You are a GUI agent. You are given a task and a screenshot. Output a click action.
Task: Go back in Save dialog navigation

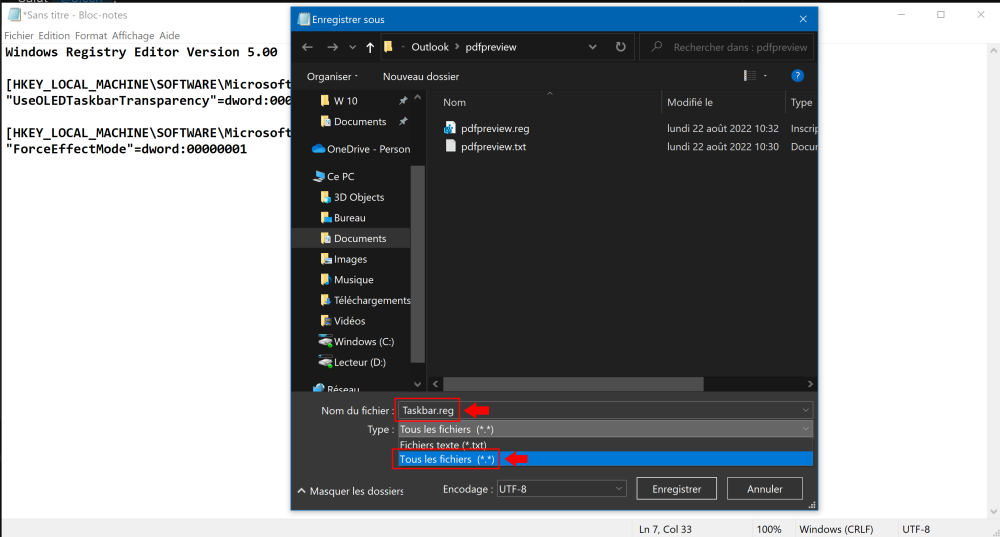(307, 47)
